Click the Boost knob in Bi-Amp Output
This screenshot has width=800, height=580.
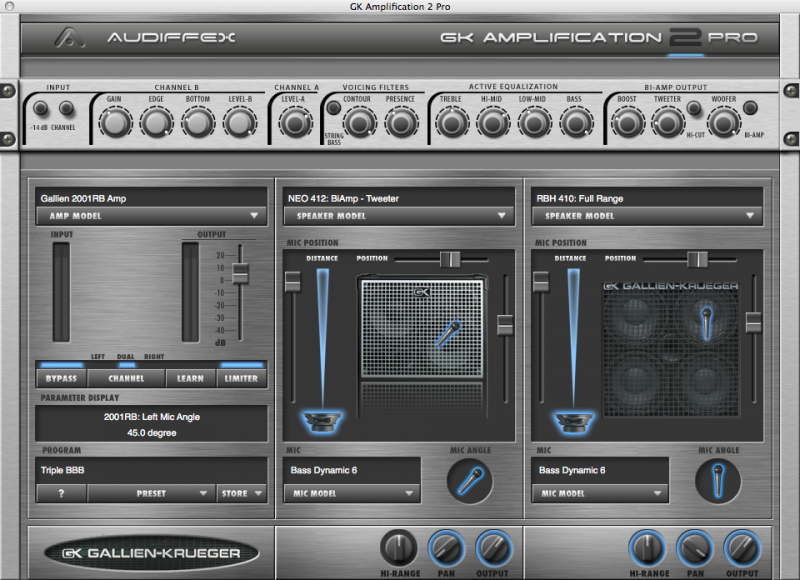tap(628, 123)
